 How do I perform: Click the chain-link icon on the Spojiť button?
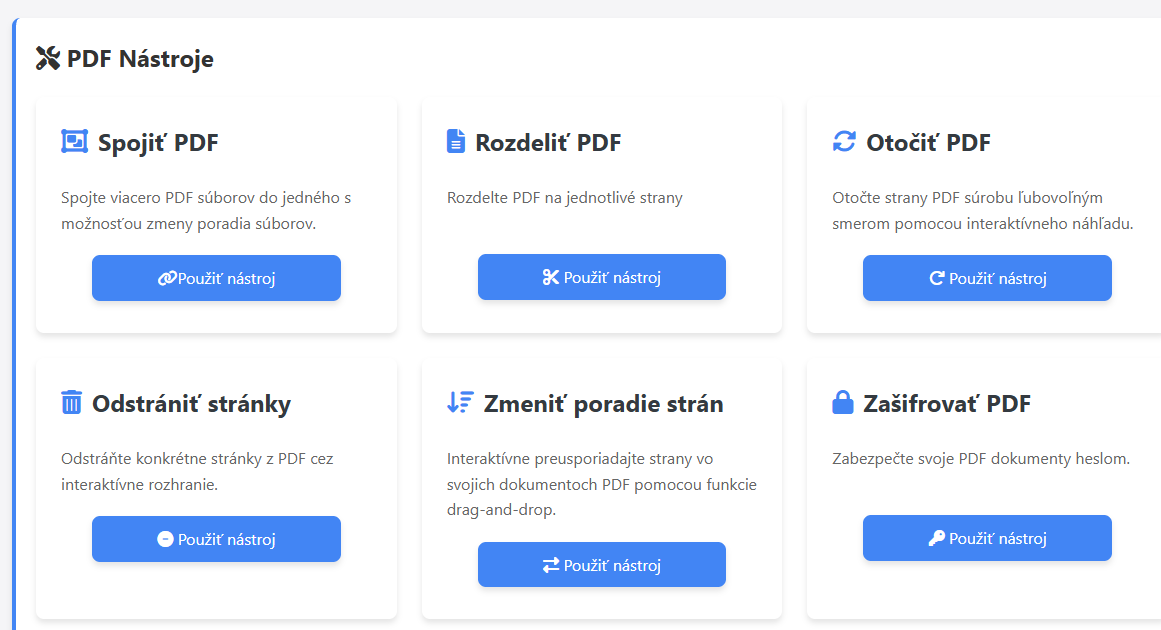(x=171, y=277)
